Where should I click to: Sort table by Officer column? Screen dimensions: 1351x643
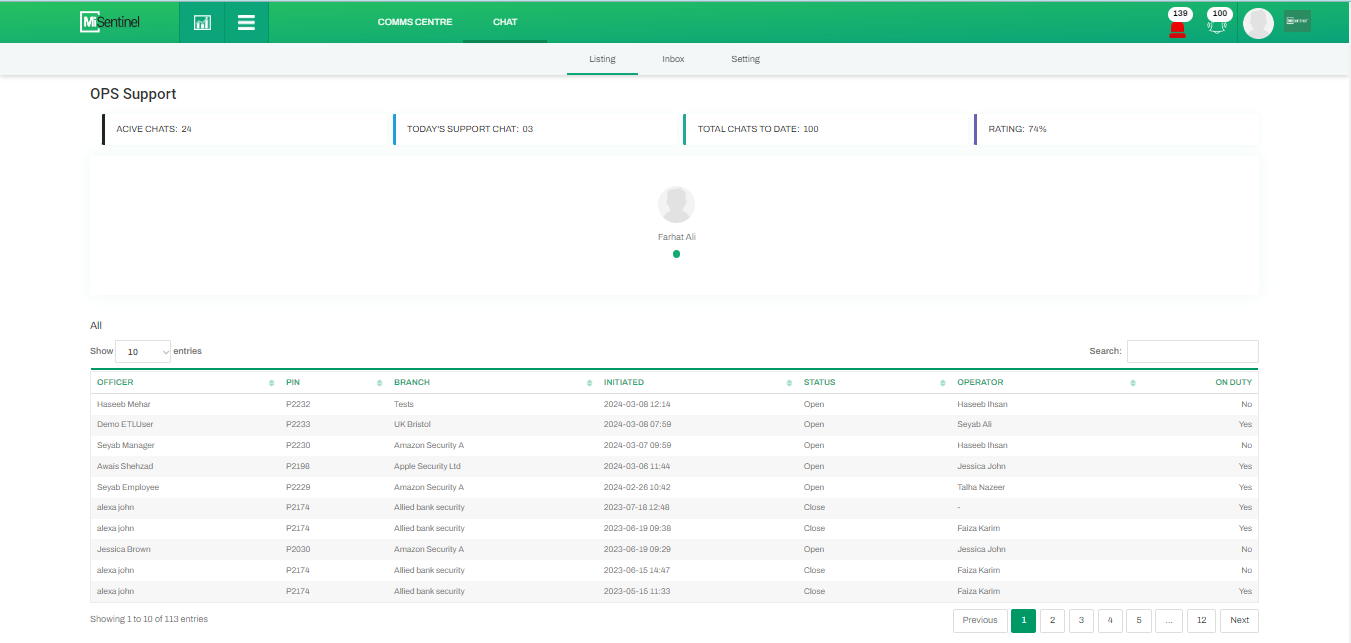coord(115,382)
